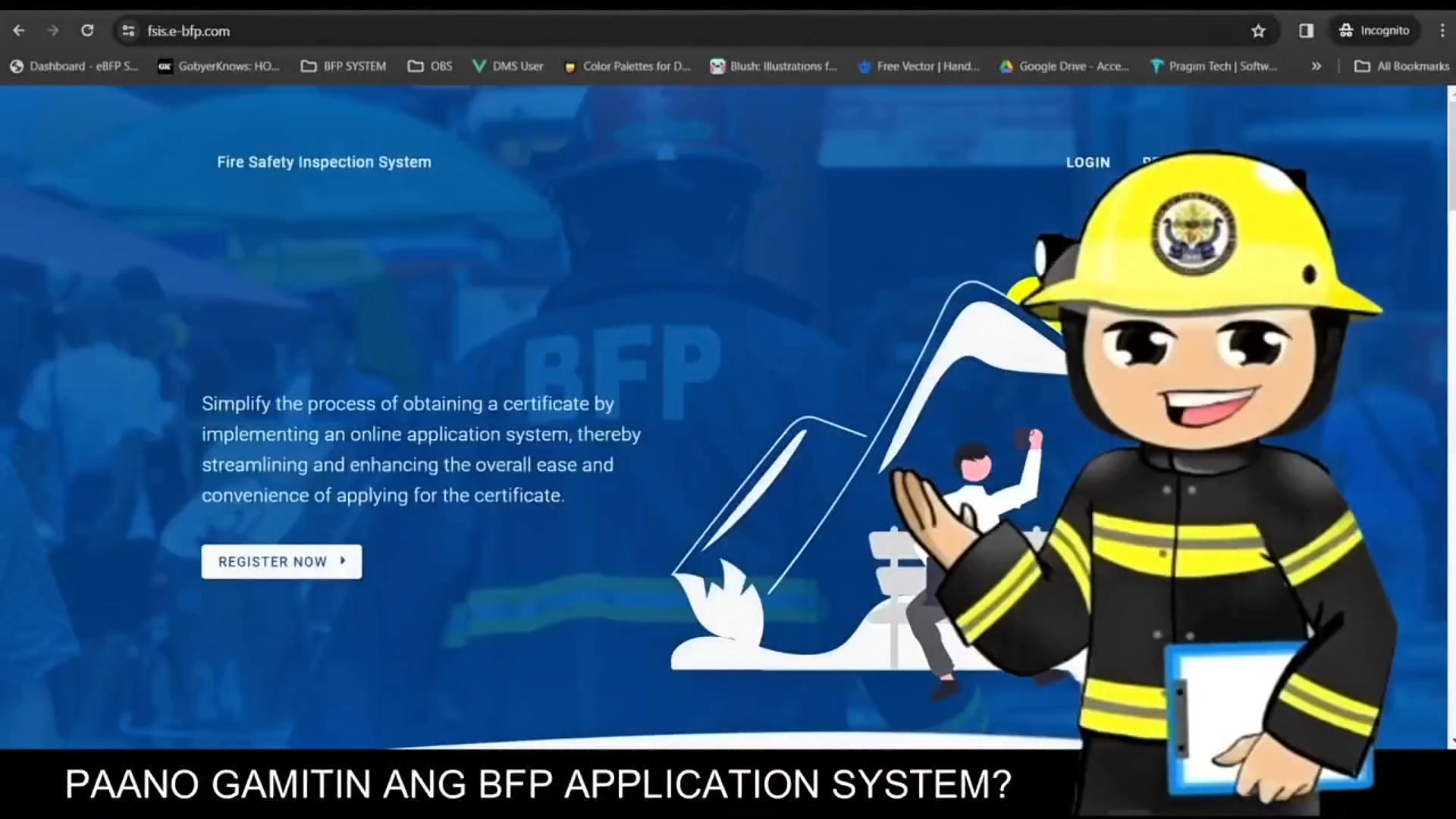Screen dimensions: 1456x819
Task: Open the LOGIN page
Action: [1087, 162]
